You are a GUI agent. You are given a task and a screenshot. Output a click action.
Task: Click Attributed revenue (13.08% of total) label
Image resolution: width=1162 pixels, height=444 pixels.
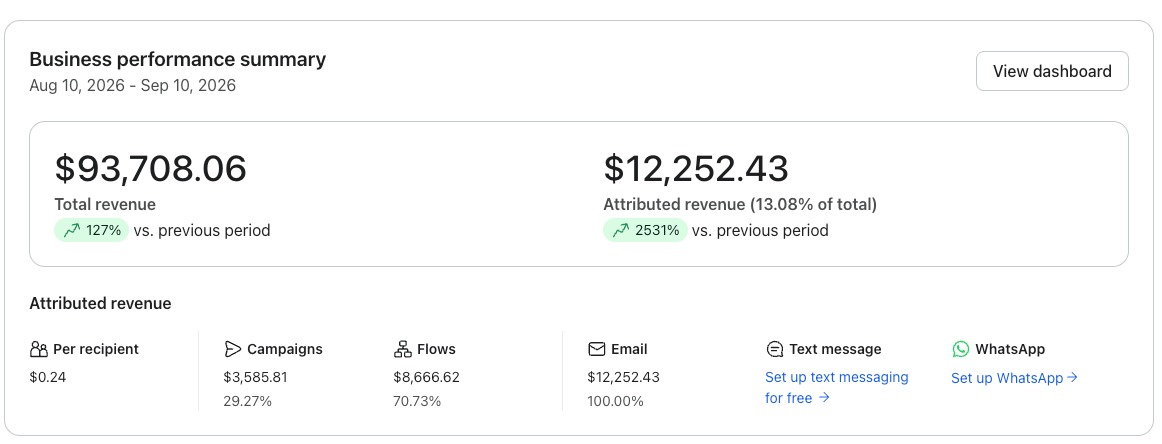pyautogui.click(x=740, y=205)
